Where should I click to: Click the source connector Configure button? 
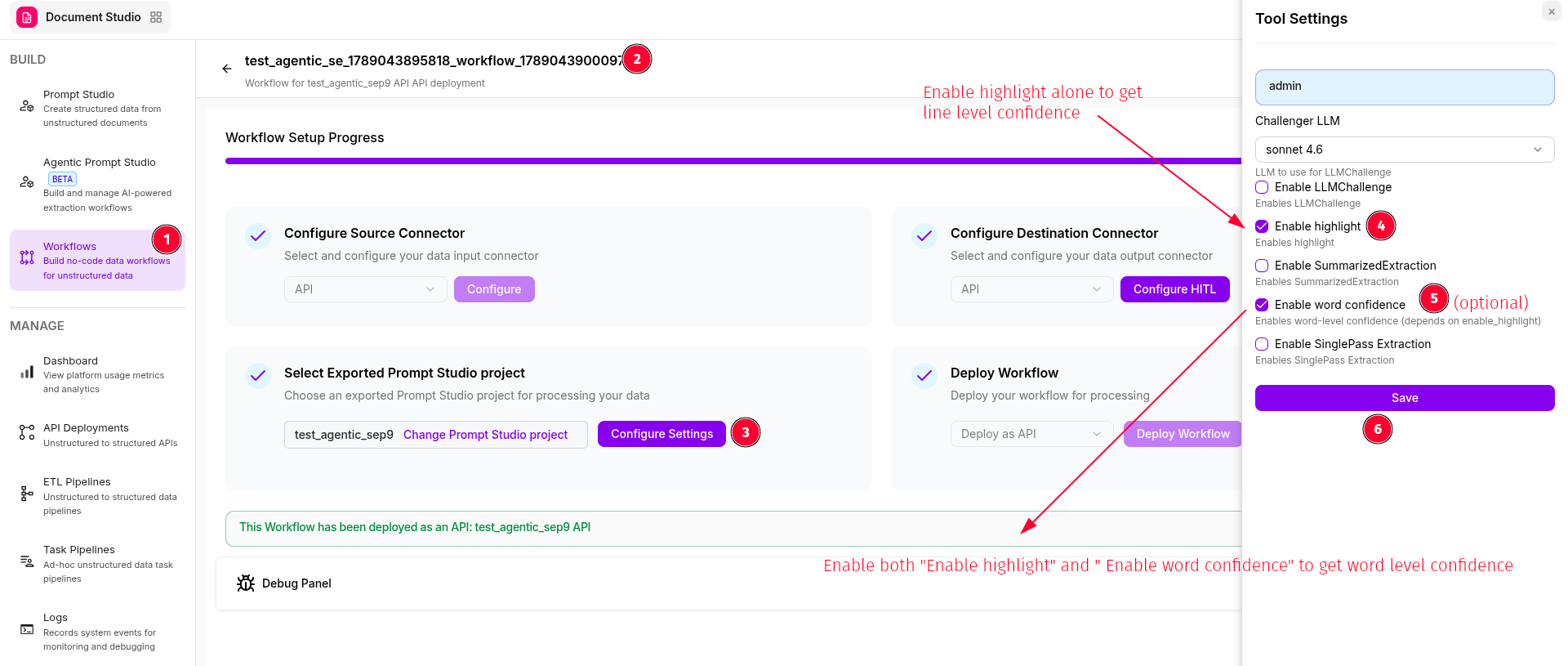tap(494, 289)
